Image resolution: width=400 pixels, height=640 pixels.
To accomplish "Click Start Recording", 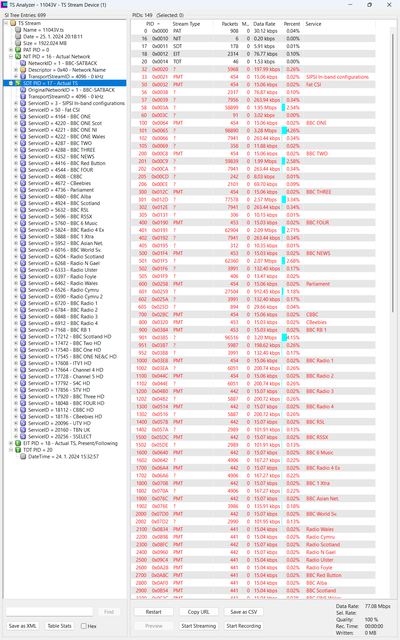I will (244, 626).
